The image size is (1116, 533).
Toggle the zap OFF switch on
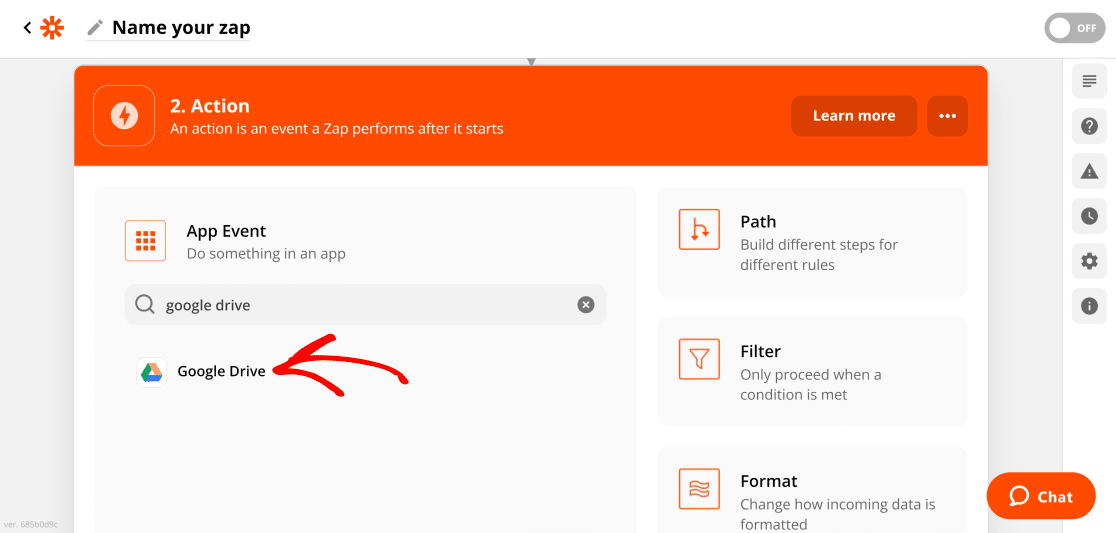pos(1075,28)
